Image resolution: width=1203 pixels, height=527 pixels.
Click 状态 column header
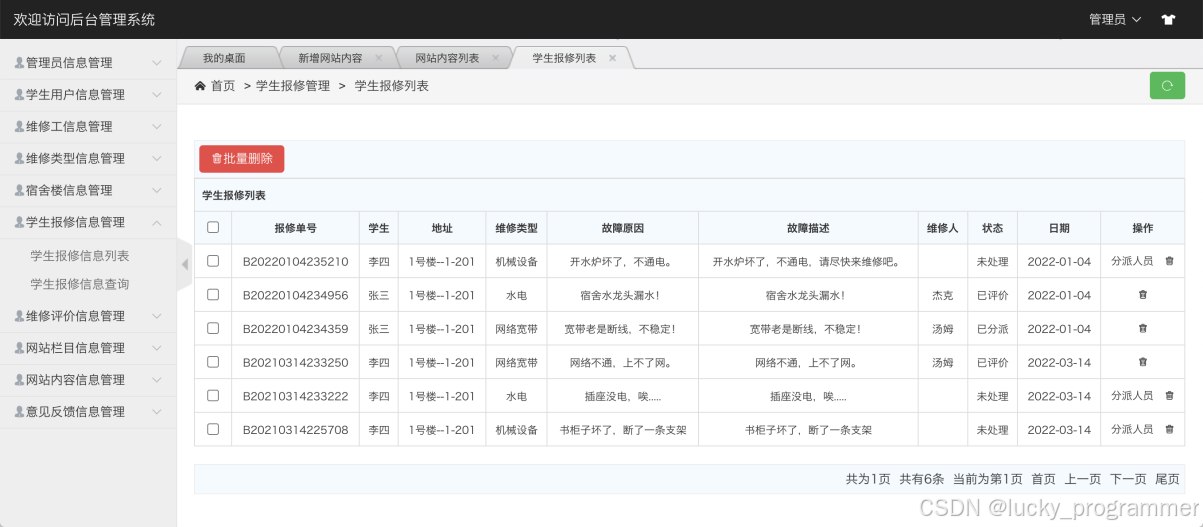coord(992,228)
